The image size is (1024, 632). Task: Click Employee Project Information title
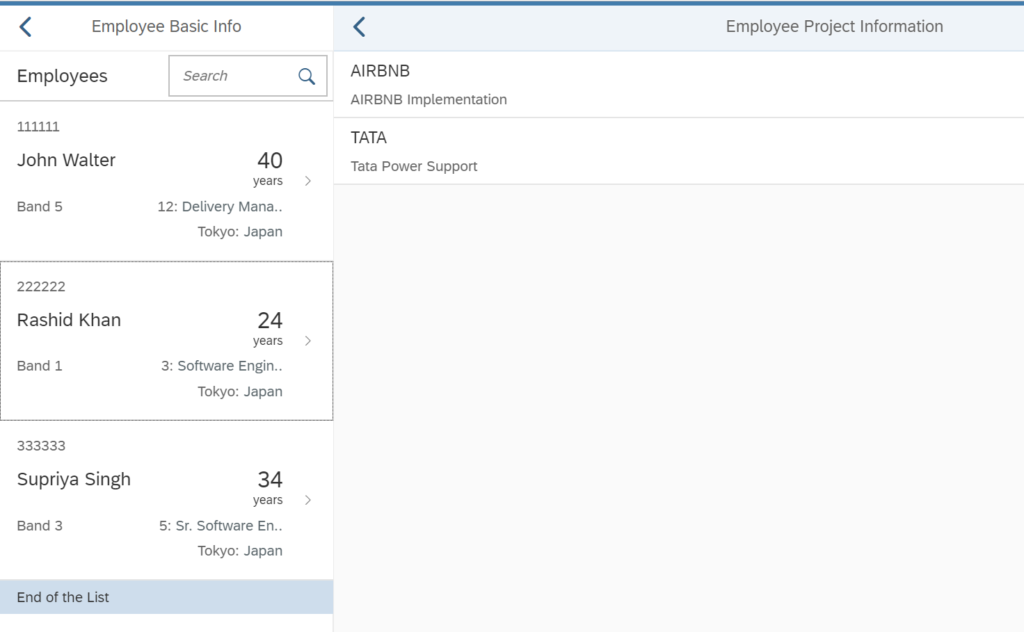pyautogui.click(x=835, y=27)
